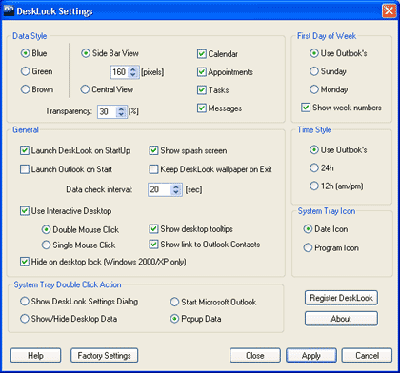Screen dimensions: 400x373
Task: Click the Register DeskLook button
Action: pyautogui.click(x=341, y=298)
